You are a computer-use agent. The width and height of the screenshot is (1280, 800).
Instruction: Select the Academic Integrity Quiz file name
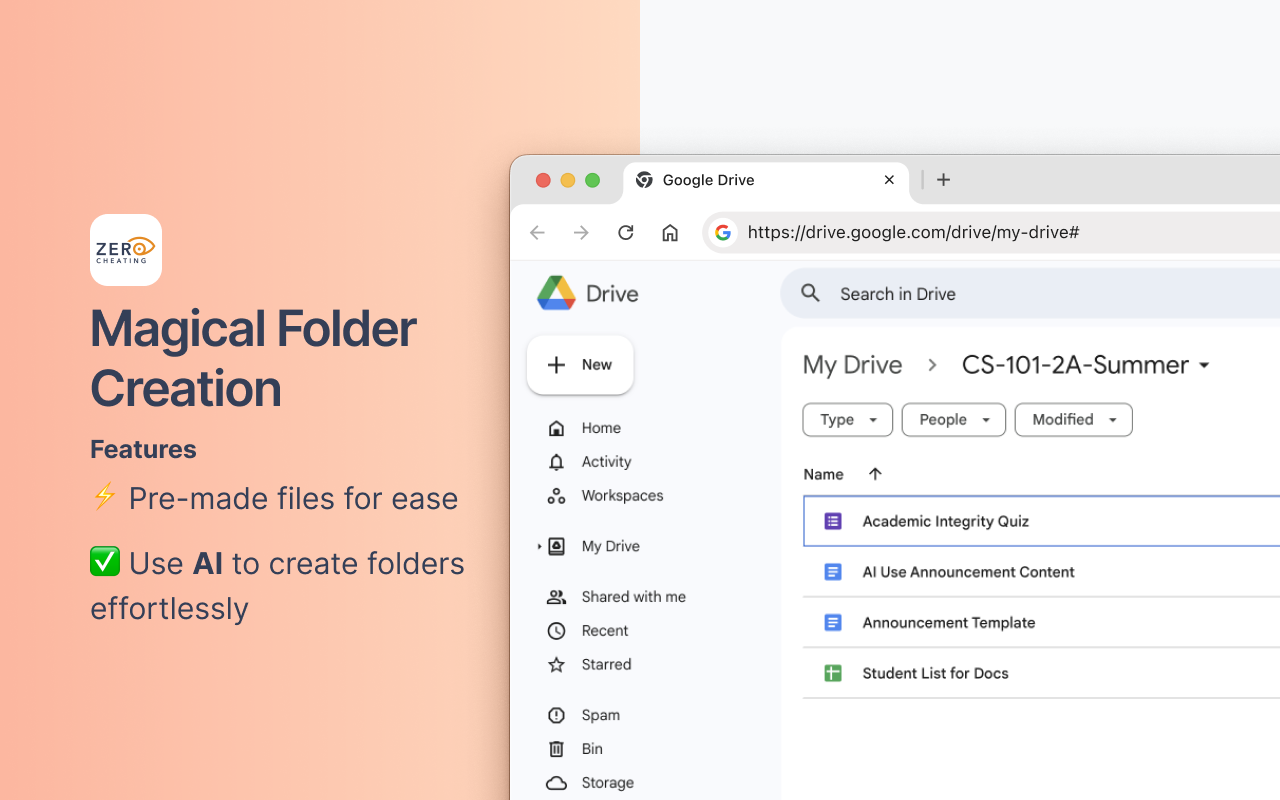945,521
